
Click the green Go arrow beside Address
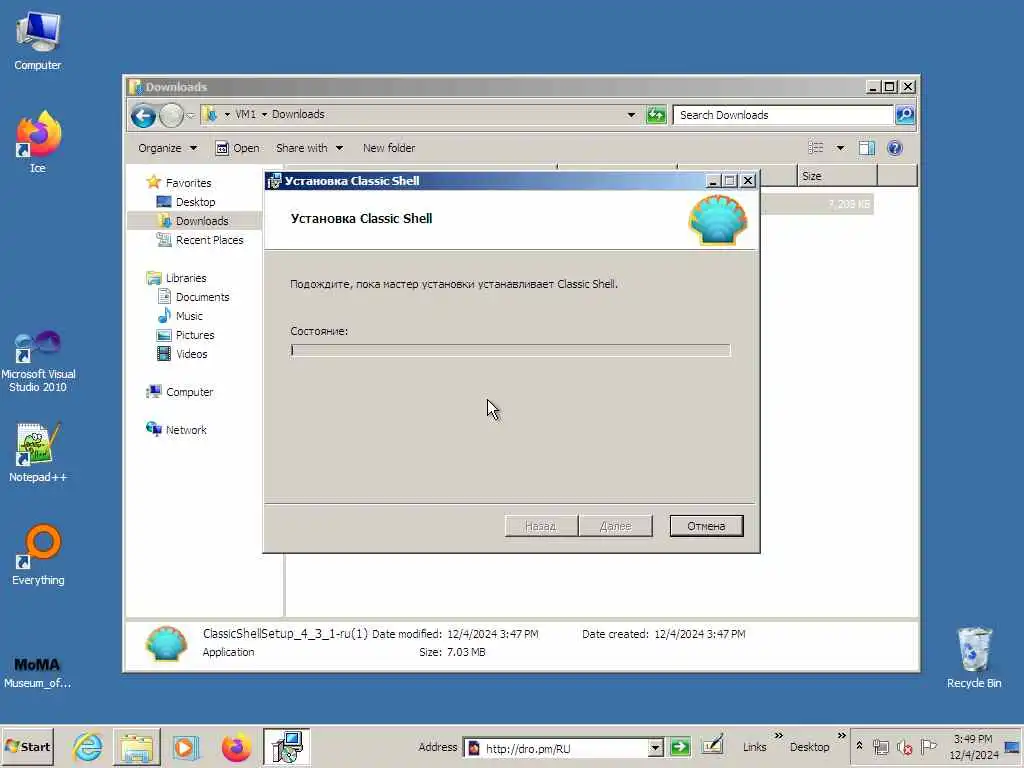click(x=680, y=747)
